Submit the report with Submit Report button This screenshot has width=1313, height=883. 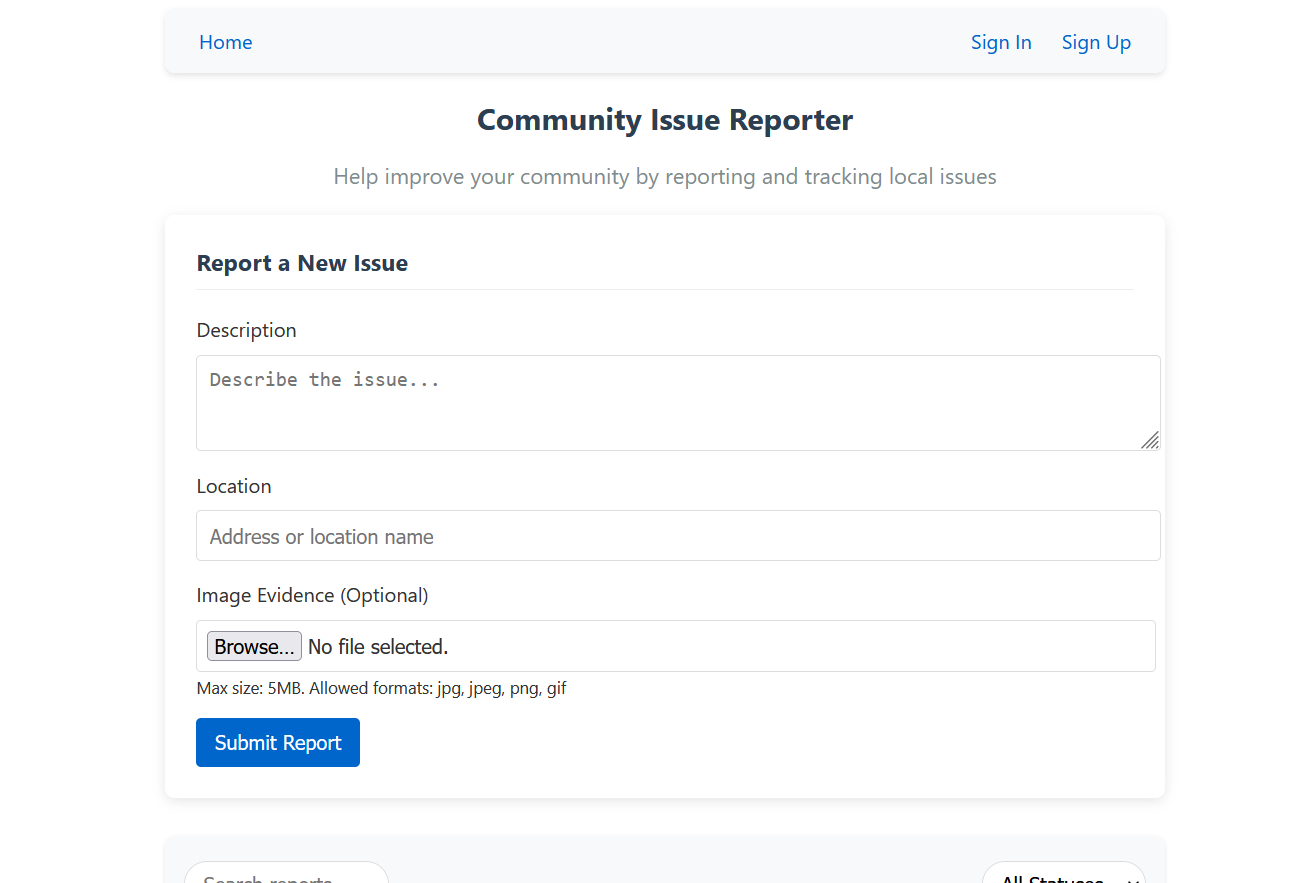tap(278, 742)
